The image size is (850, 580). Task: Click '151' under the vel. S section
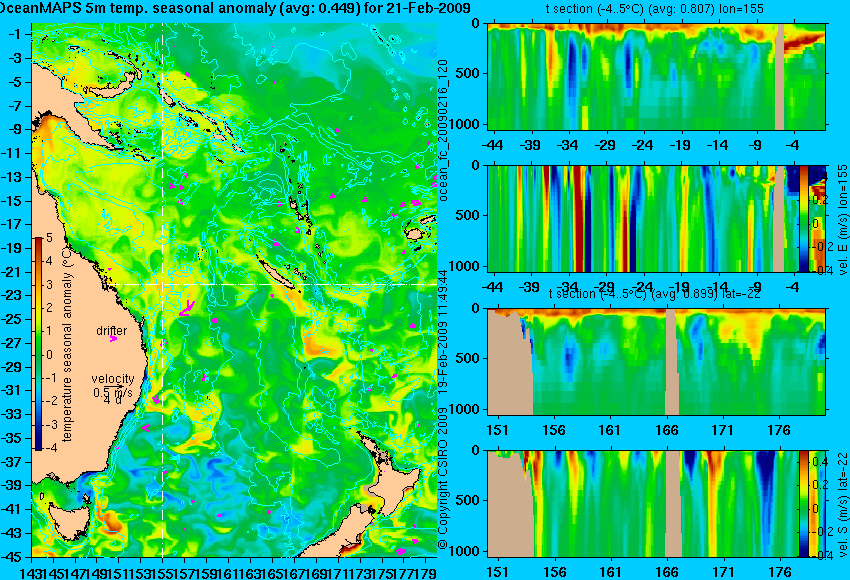(x=497, y=572)
